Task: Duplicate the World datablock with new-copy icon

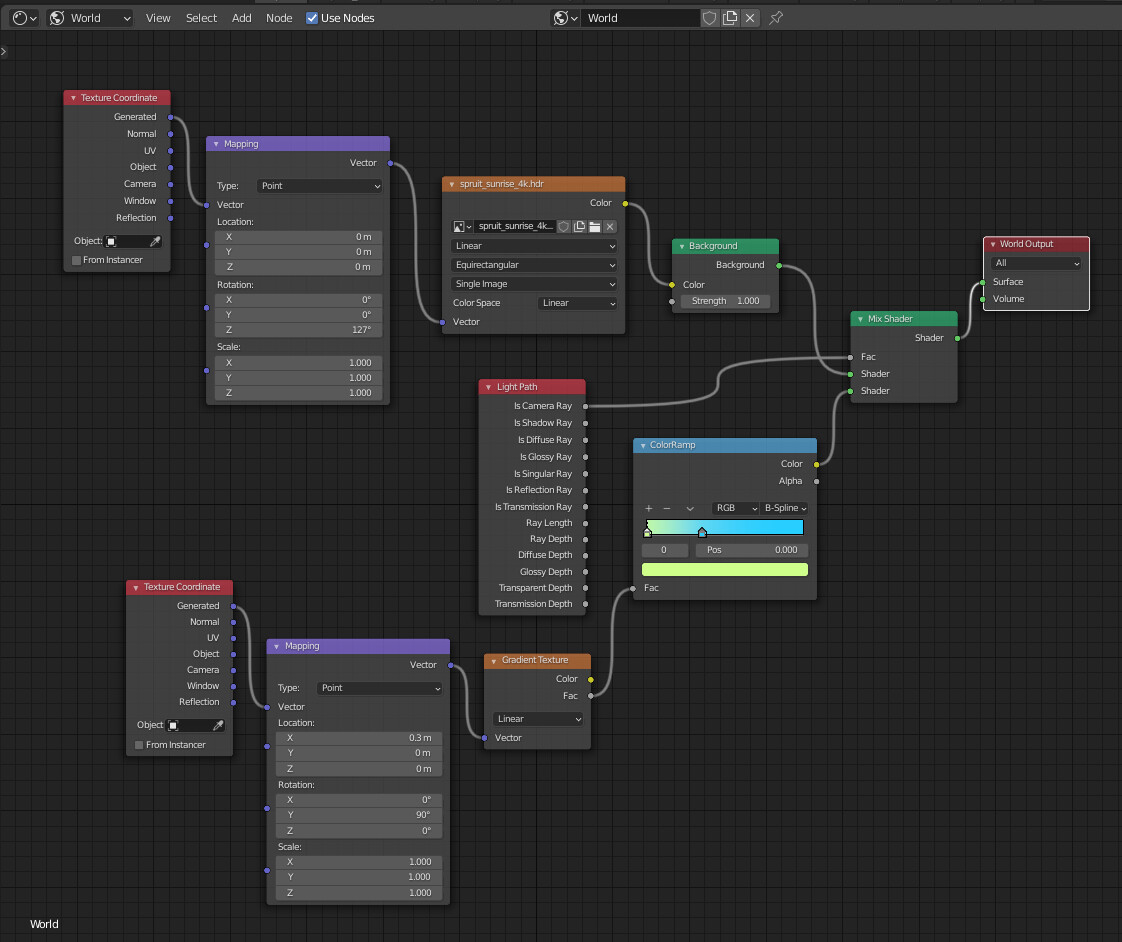Action: (x=730, y=18)
